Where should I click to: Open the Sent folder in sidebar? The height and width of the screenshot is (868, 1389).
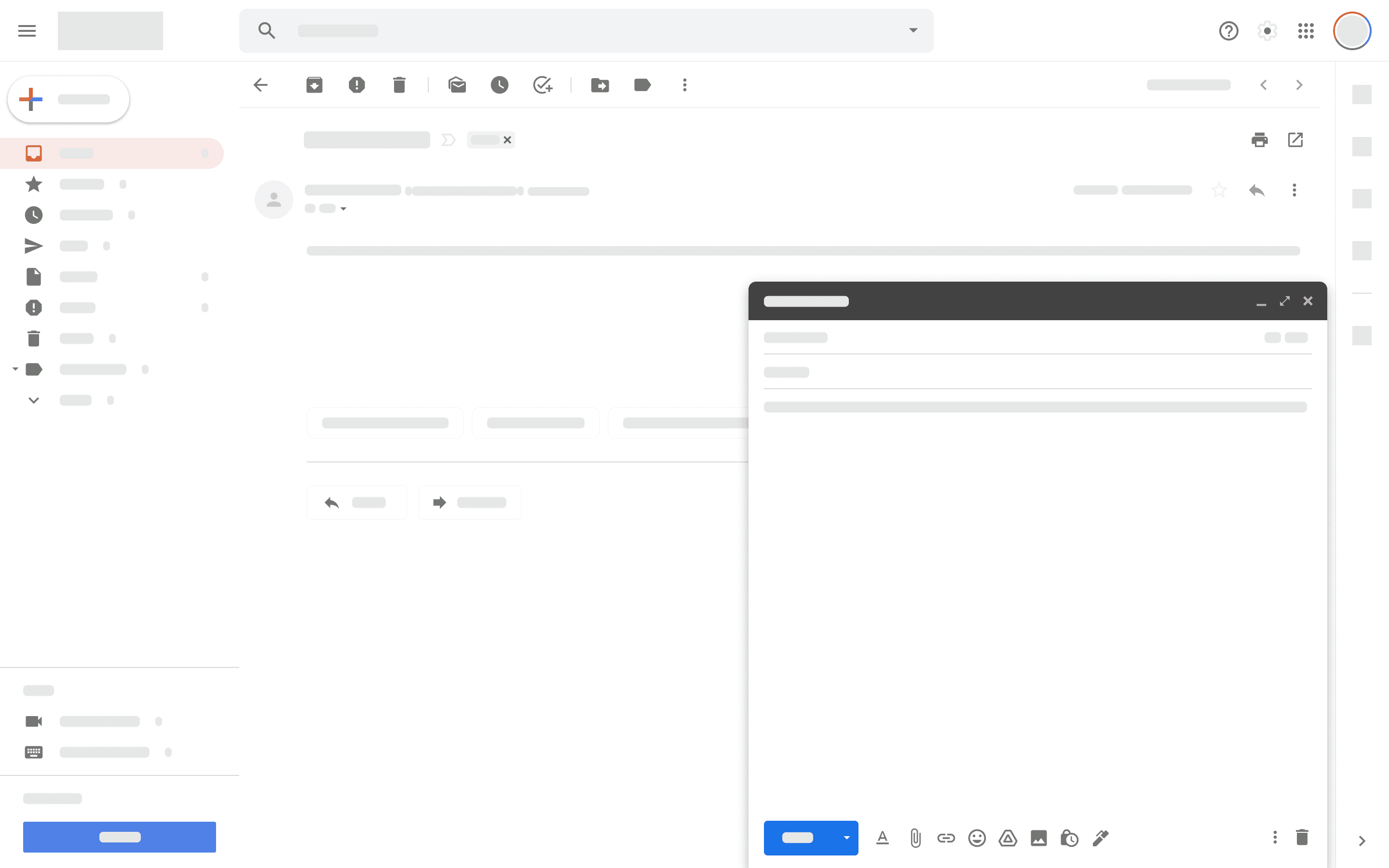point(73,246)
